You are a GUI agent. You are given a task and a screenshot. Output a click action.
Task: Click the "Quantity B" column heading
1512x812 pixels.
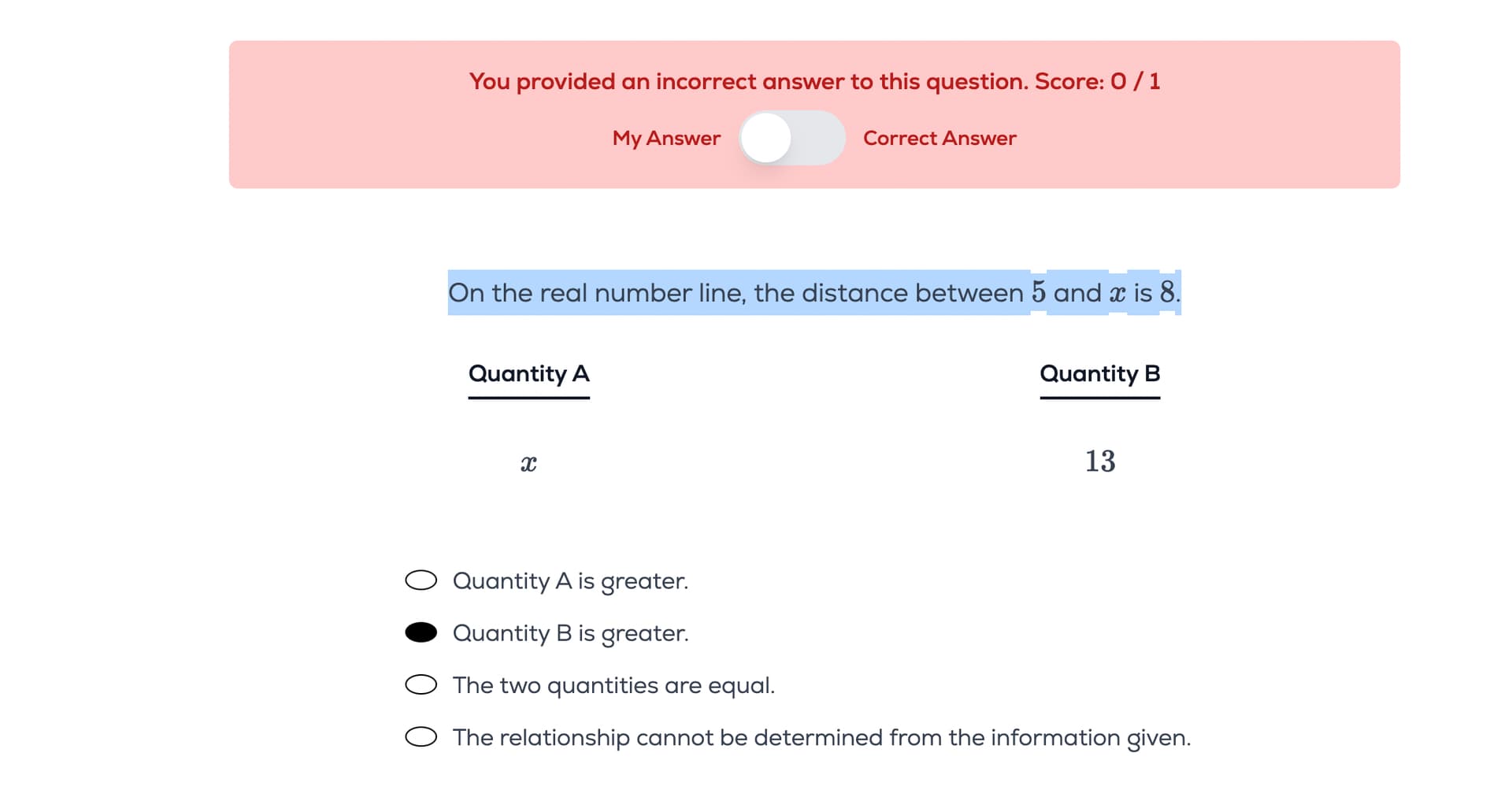[1099, 373]
